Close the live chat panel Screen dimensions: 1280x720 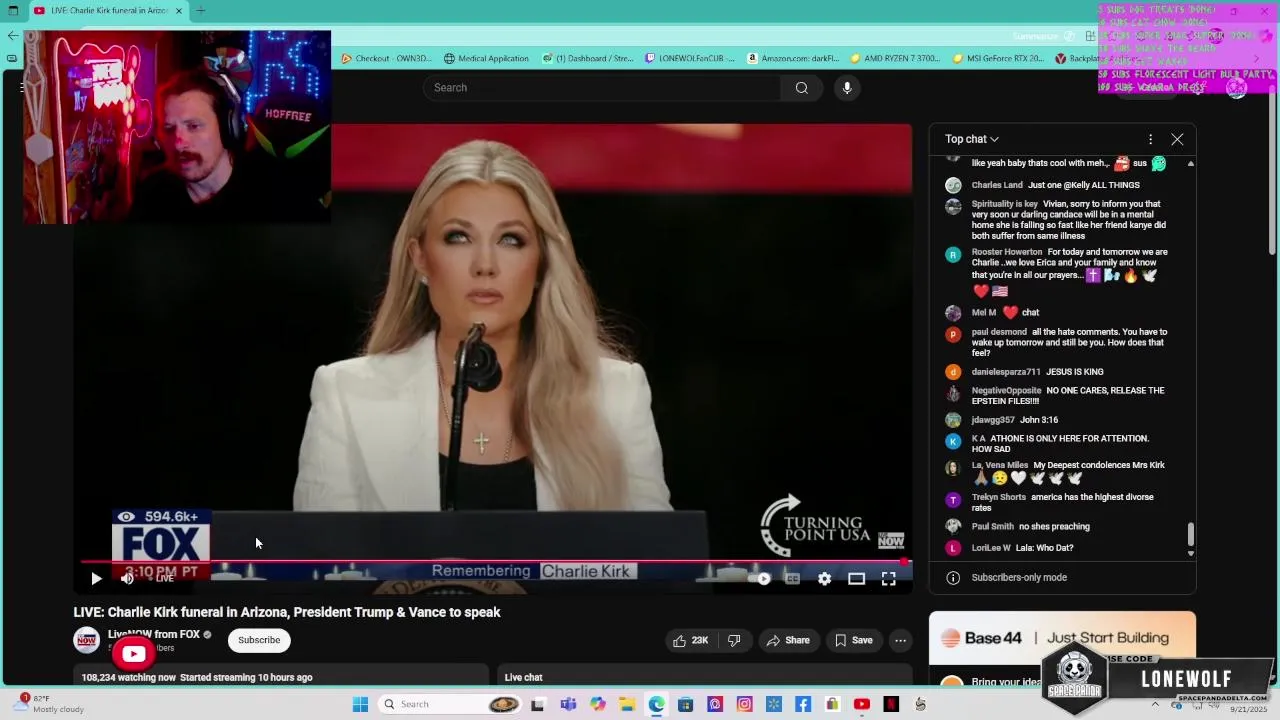(x=1177, y=139)
